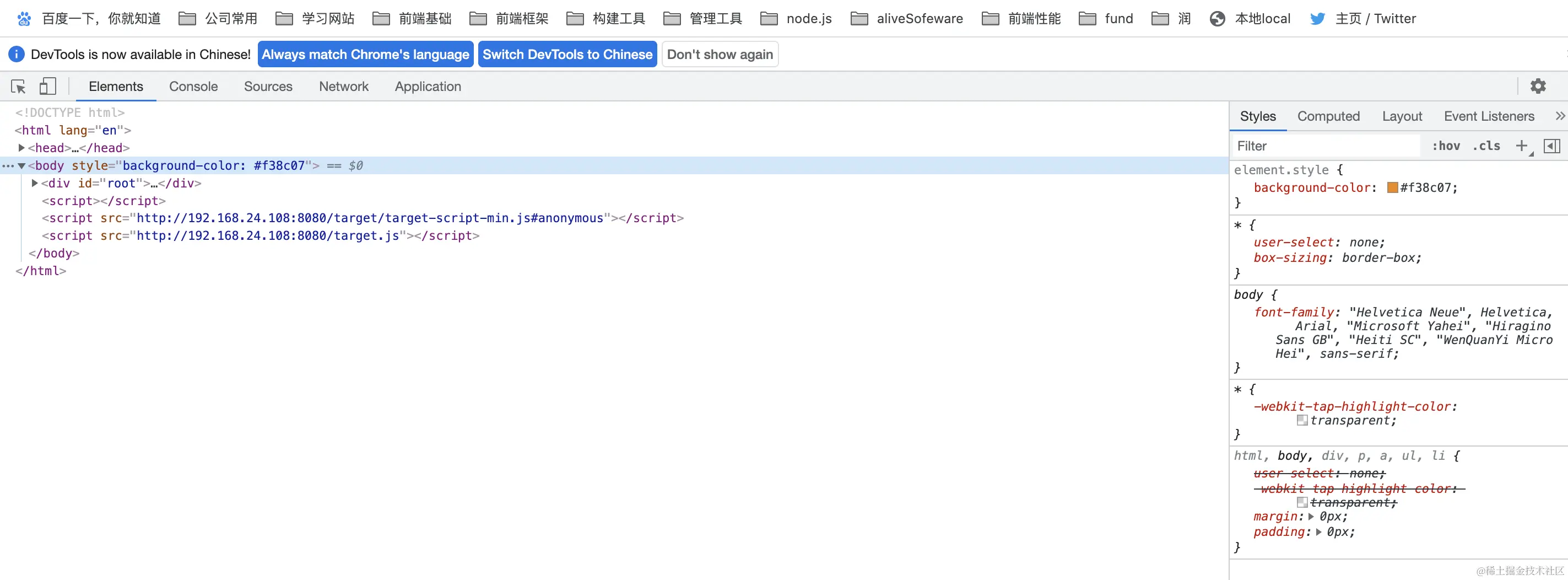Click the new style rule plus icon
The height and width of the screenshot is (580, 1568).
[x=1522, y=146]
